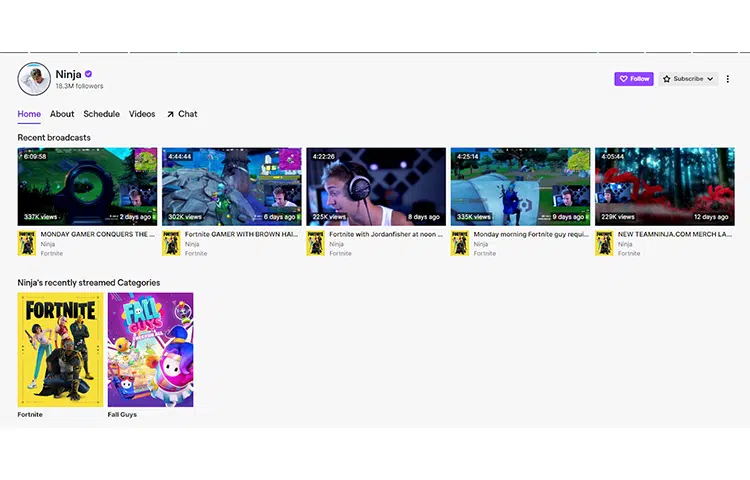Click Ninja's profile avatar
This screenshot has width=750, height=480.
[x=34, y=79]
